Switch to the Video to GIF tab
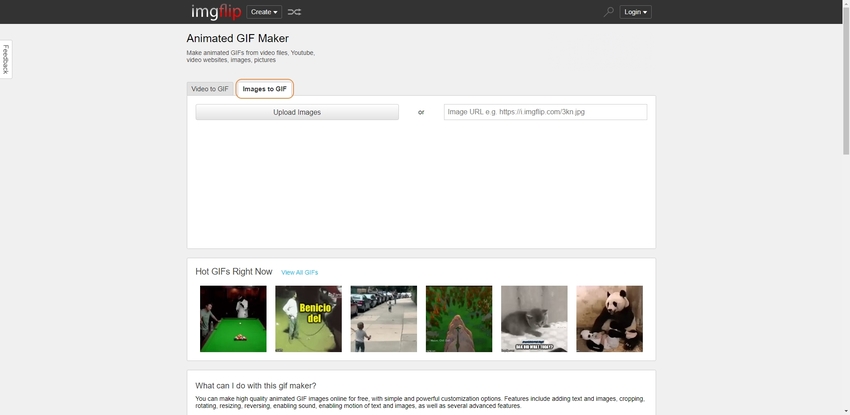This screenshot has width=850, height=415. 210,89
